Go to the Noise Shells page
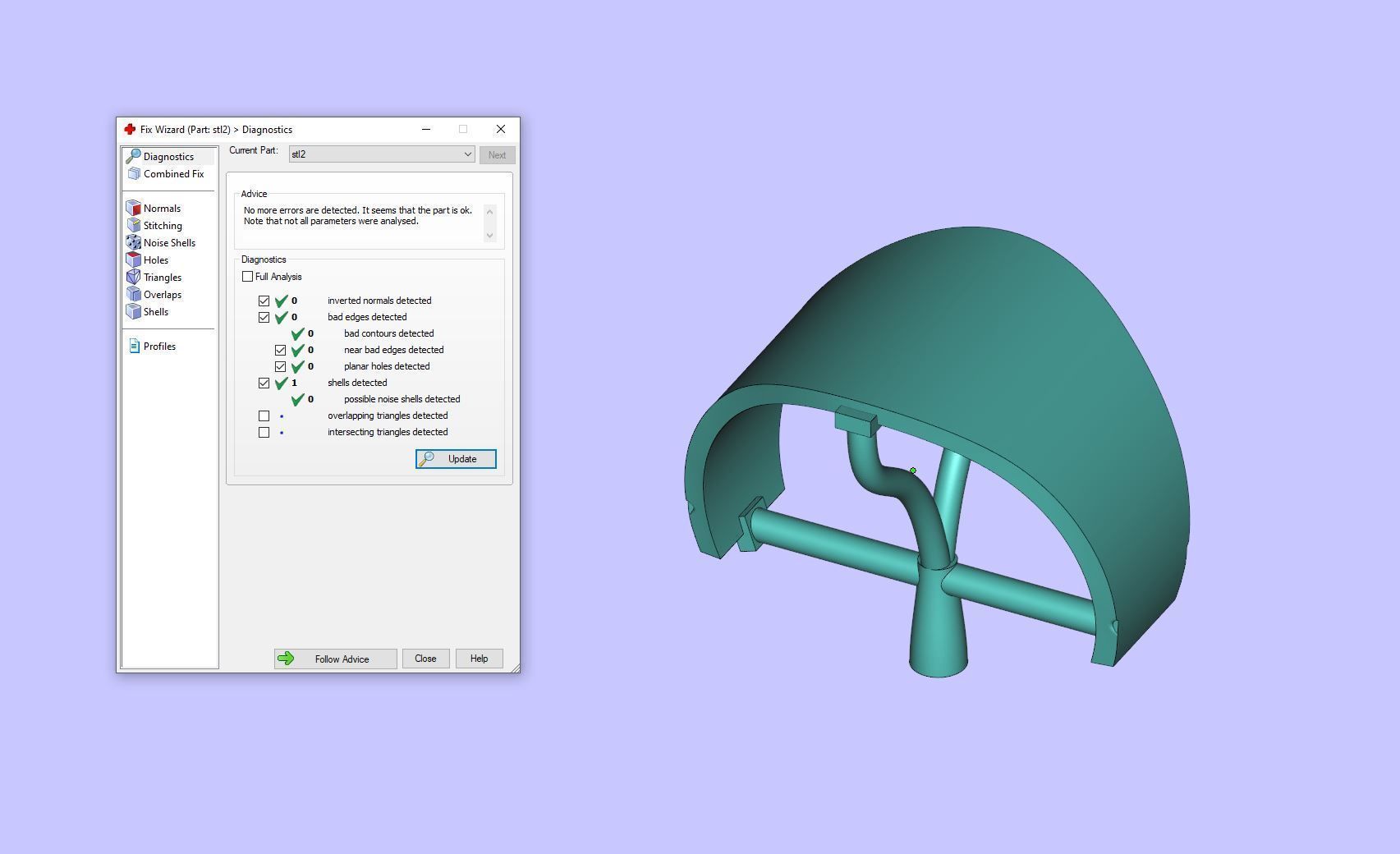This screenshot has width=1400, height=854. (x=169, y=243)
